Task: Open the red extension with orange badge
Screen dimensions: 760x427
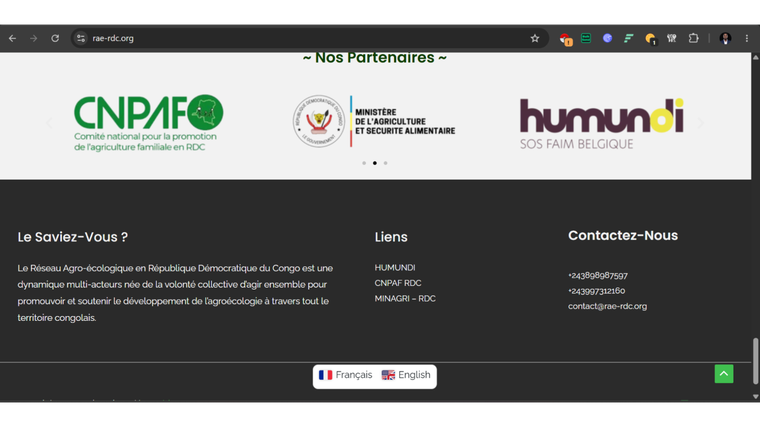Action: pyautogui.click(x=565, y=39)
